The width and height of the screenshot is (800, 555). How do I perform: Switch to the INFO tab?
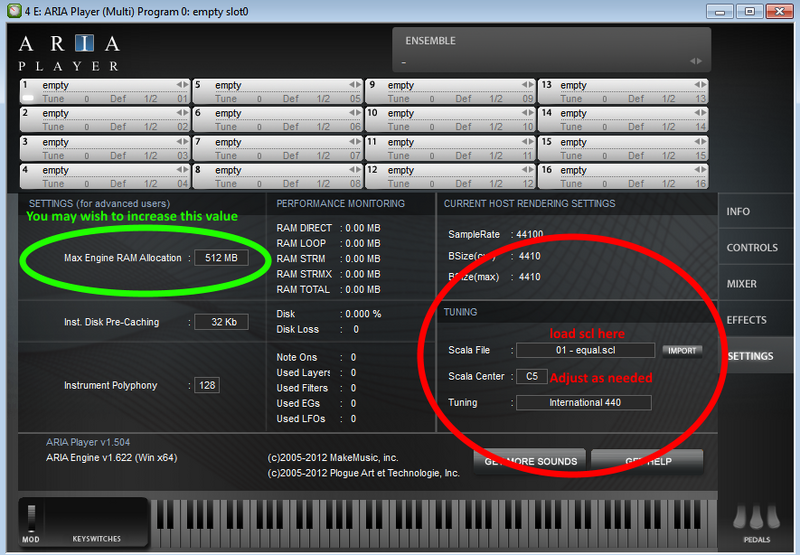[756, 211]
